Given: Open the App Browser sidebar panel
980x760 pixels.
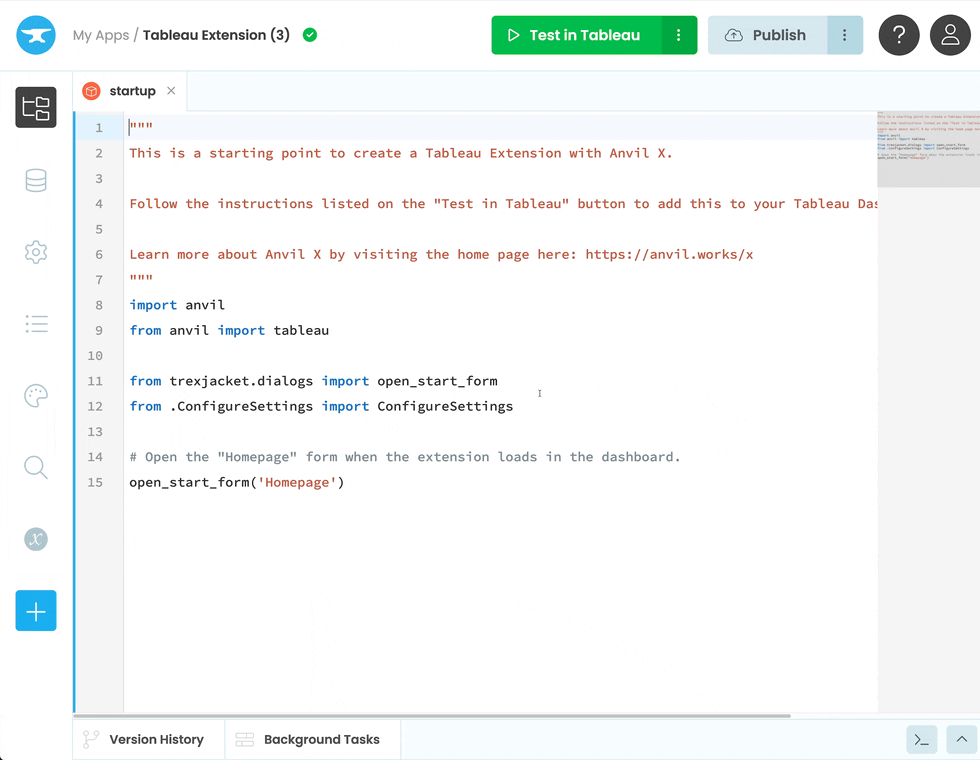Looking at the screenshot, I should [x=36, y=108].
